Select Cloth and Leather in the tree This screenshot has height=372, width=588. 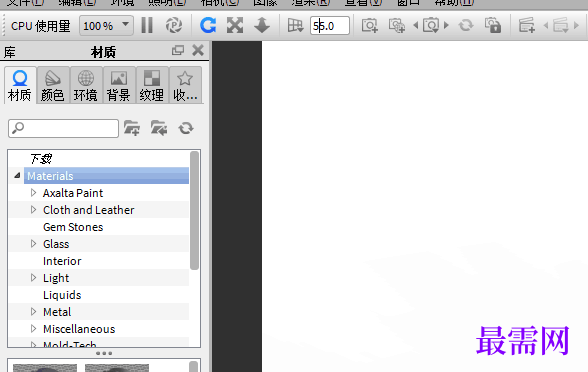point(88,210)
